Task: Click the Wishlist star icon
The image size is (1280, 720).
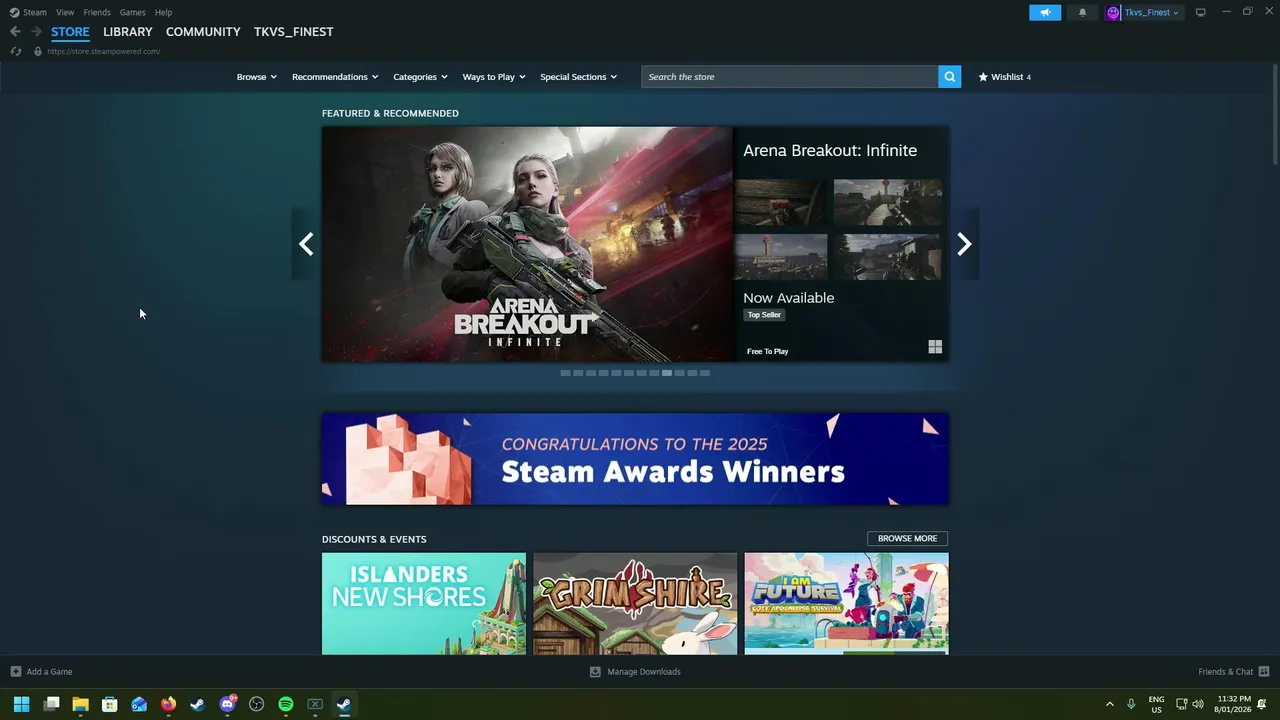Action: coord(983,76)
